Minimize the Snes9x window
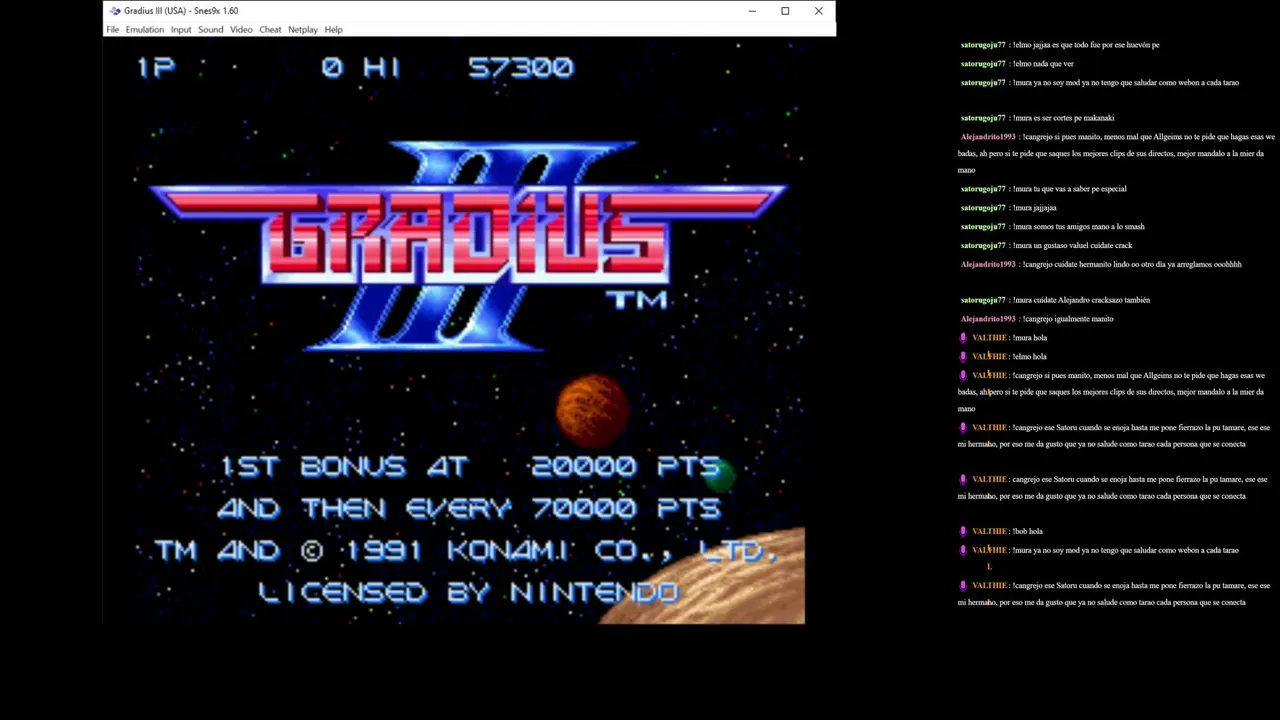 752,11
